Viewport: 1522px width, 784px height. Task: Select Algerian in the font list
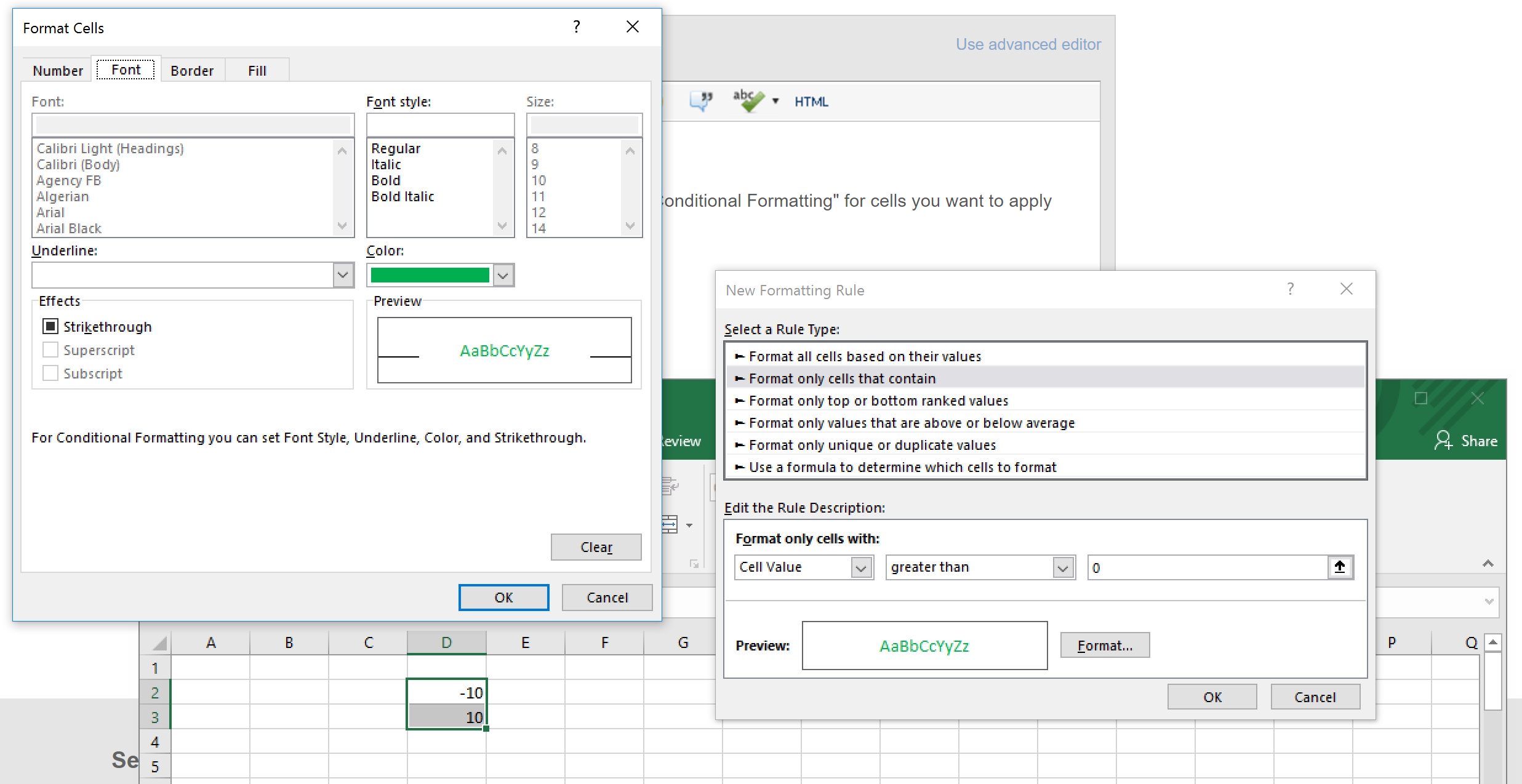pos(62,196)
